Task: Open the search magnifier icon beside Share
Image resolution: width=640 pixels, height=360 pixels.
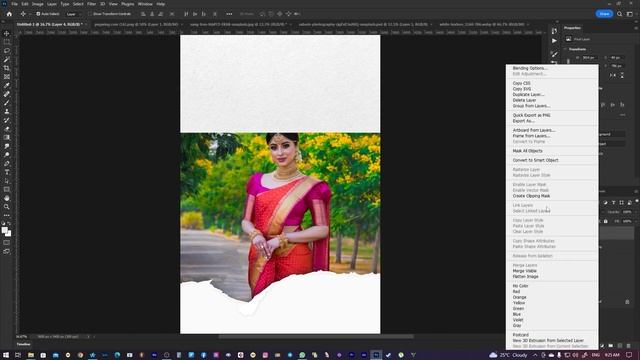Action: pos(620,14)
